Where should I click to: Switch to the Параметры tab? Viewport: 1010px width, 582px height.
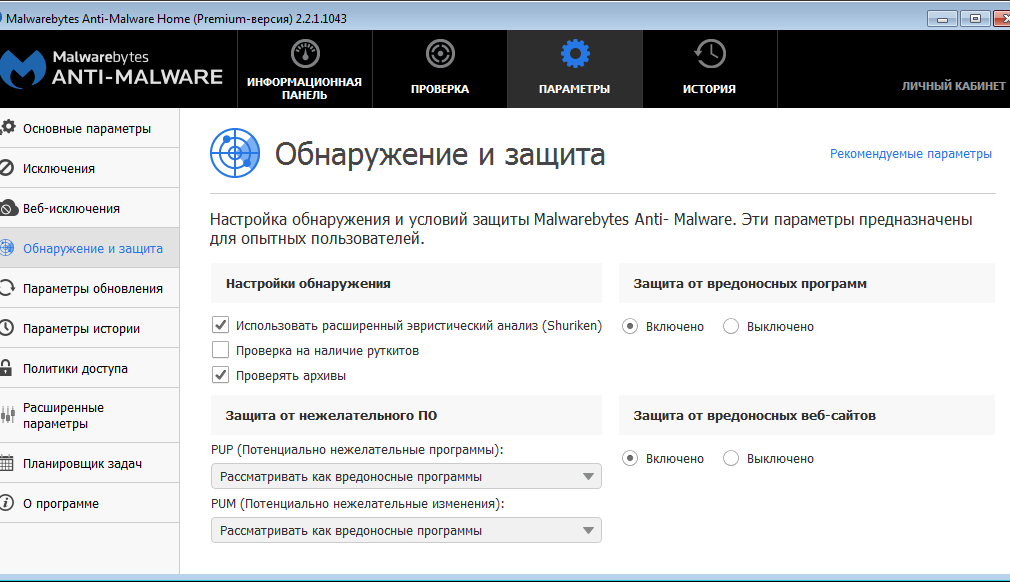[575, 69]
